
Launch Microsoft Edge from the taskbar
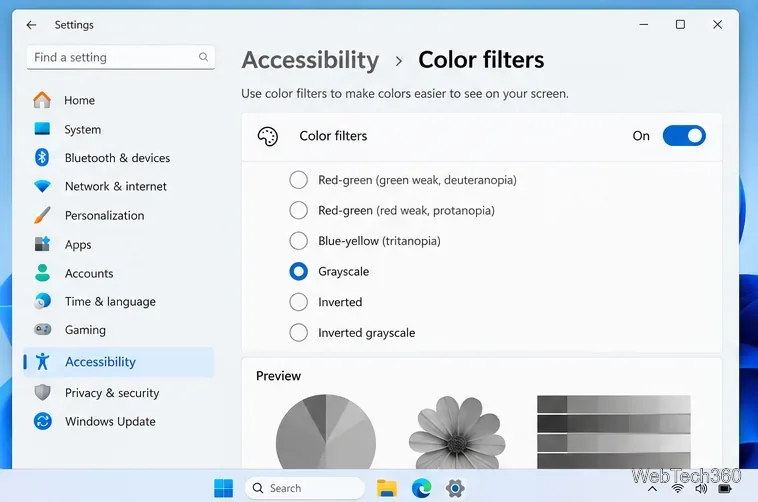tap(422, 488)
